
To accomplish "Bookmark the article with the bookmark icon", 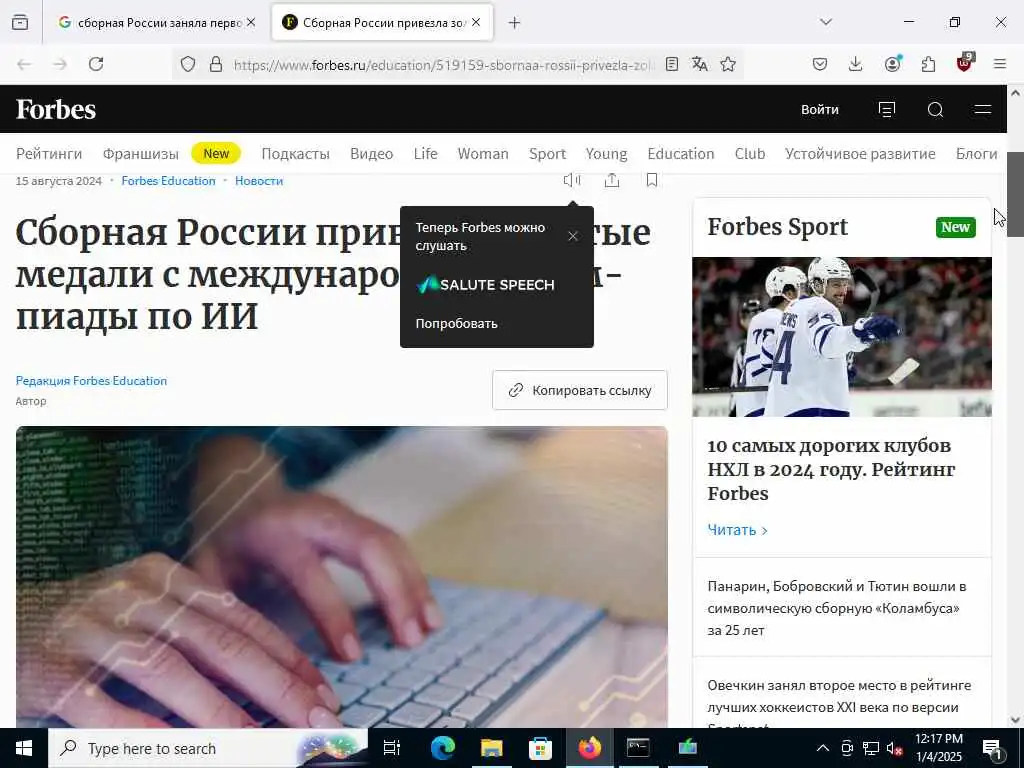I will 652,180.
